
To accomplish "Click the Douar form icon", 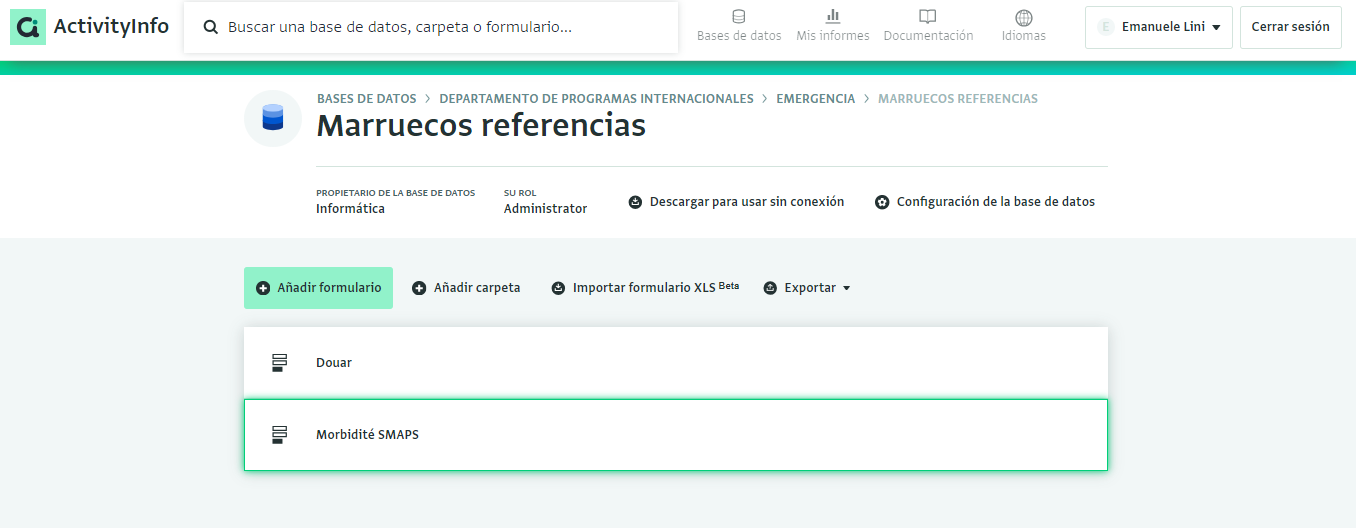I will [279, 363].
